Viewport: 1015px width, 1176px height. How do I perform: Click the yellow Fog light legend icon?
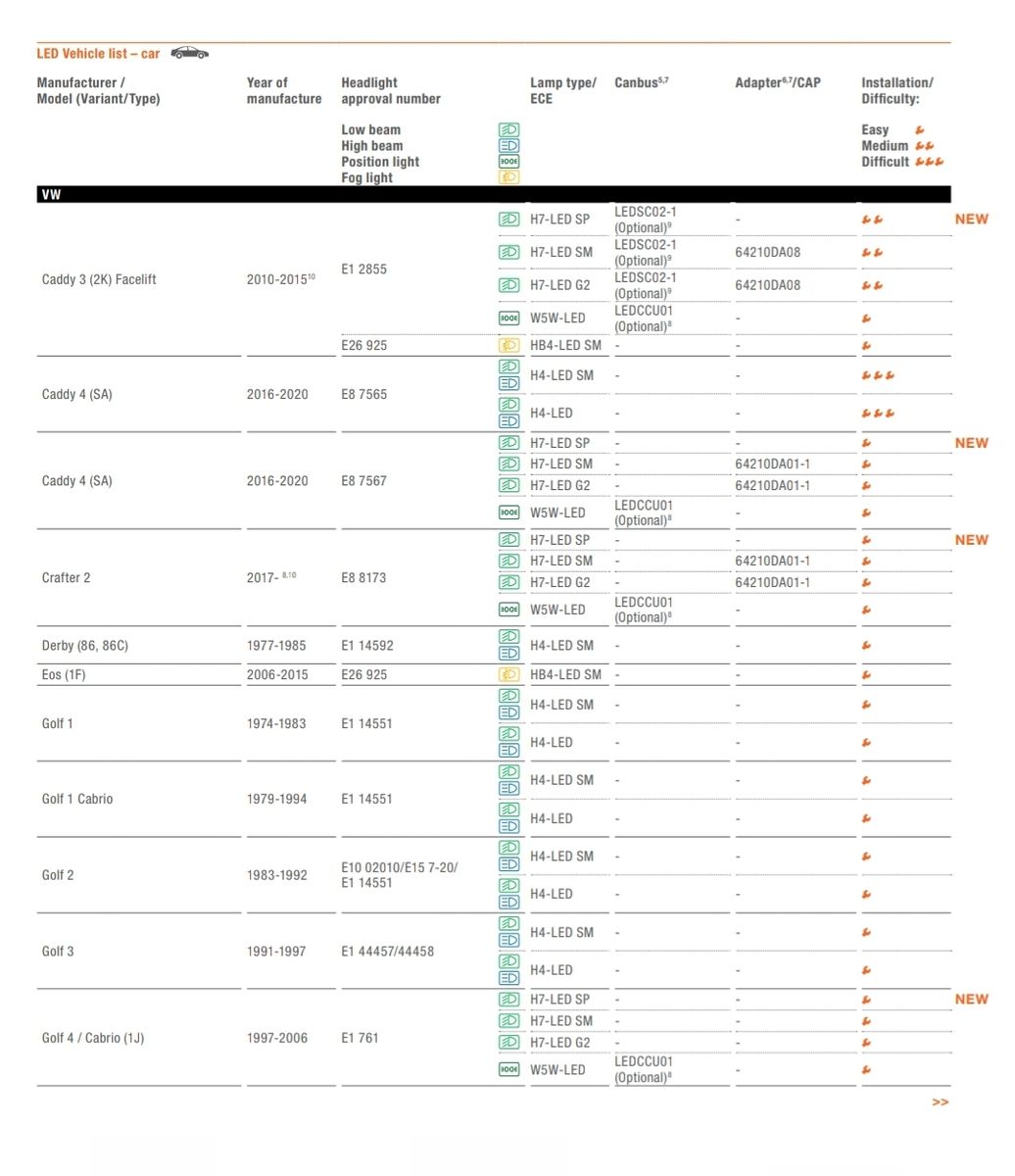(508, 177)
